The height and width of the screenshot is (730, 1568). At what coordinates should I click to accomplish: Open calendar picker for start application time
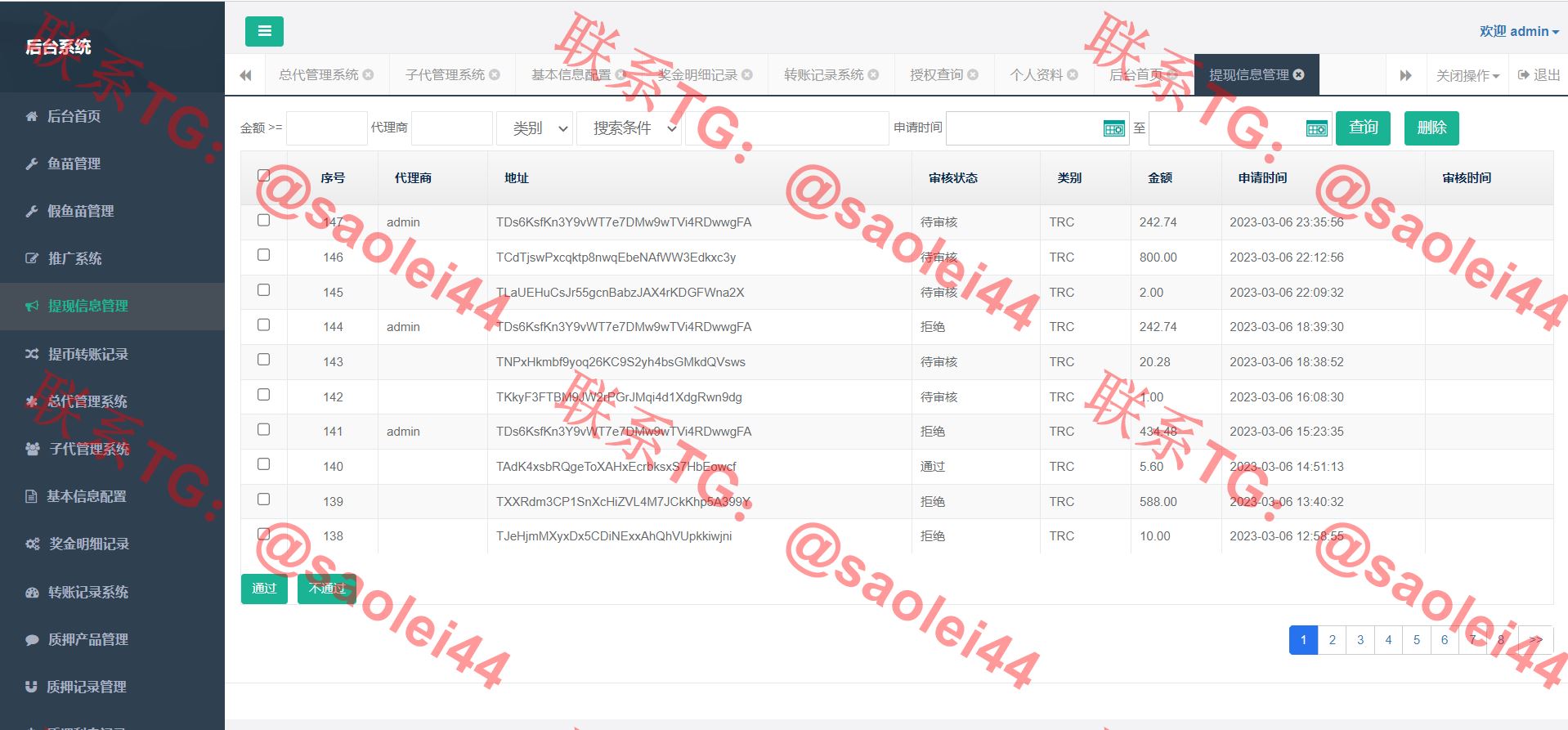coord(1113,129)
